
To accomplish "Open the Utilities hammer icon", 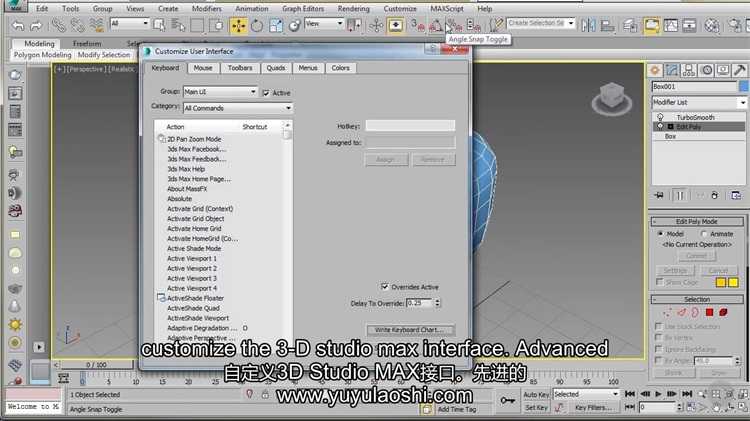I will [x=739, y=70].
